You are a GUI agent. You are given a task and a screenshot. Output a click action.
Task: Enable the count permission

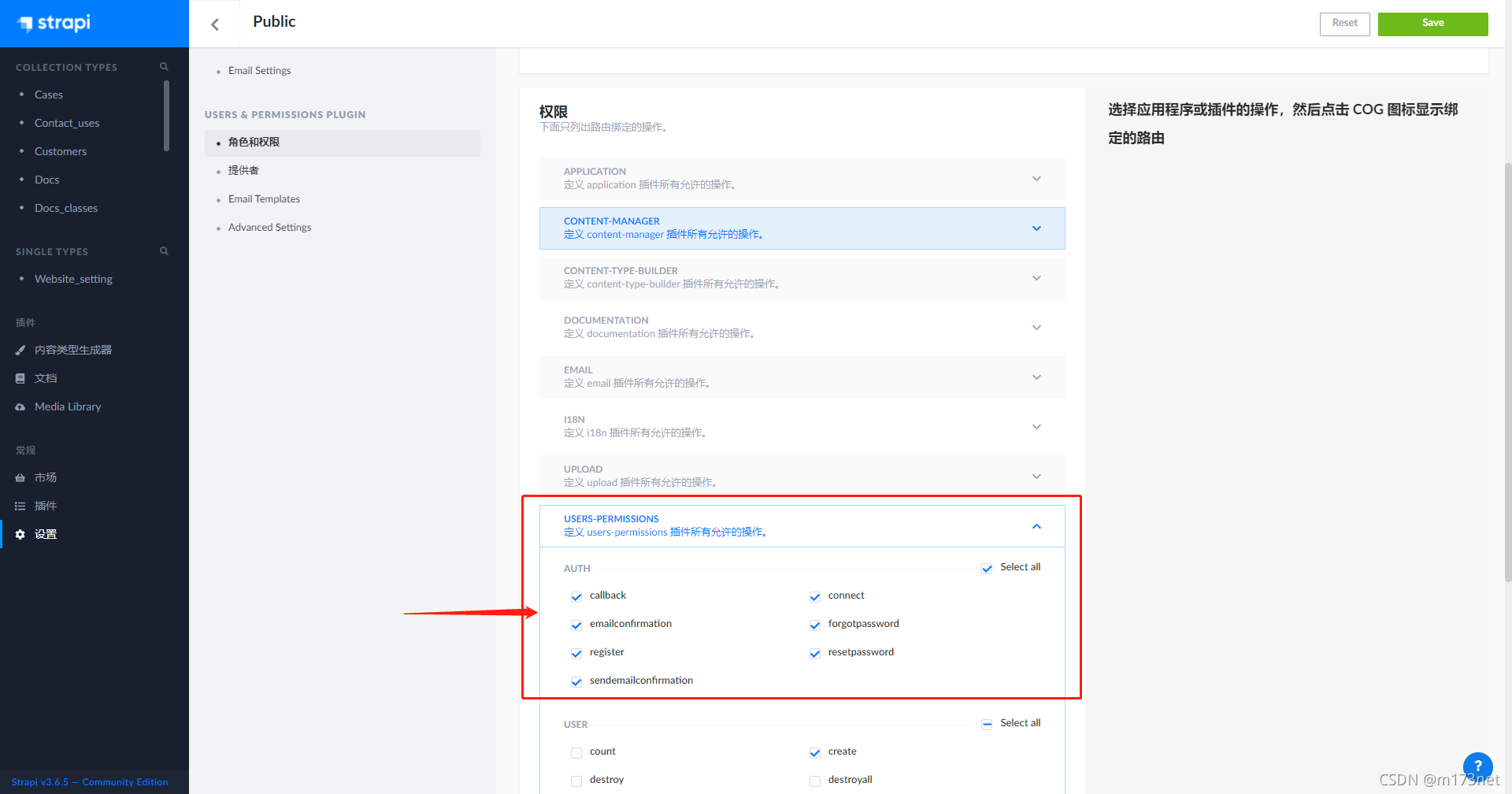click(x=576, y=752)
